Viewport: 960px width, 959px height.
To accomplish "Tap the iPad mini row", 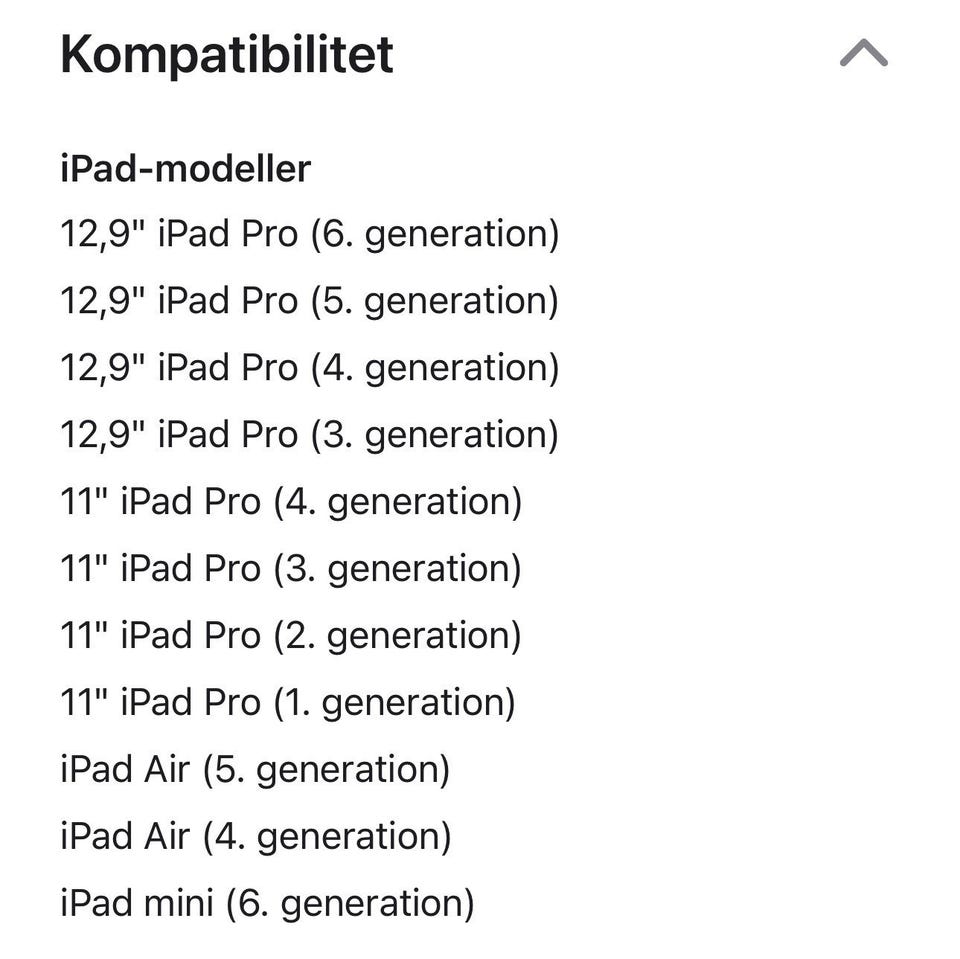I will (x=267, y=903).
